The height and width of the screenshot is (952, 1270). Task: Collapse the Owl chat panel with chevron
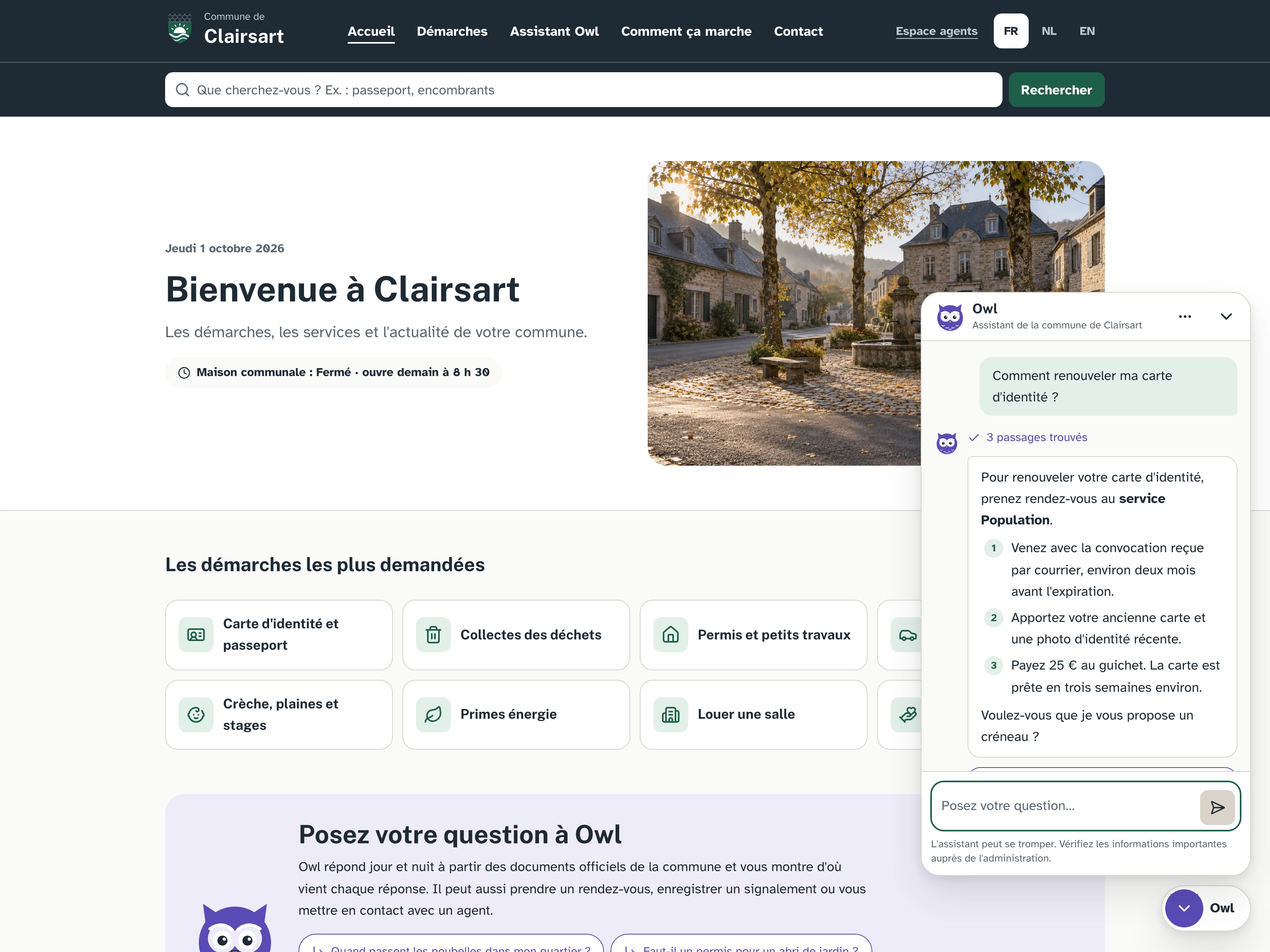click(1226, 317)
